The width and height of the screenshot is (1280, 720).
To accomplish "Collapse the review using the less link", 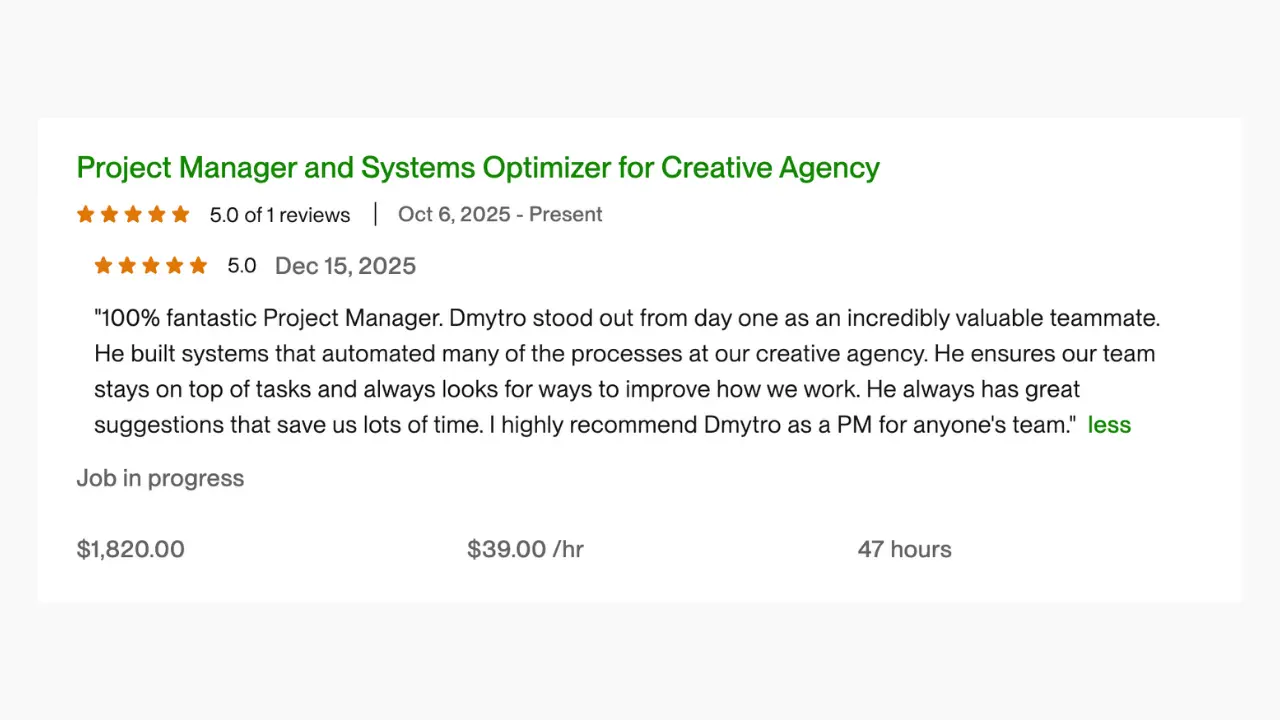I will point(1109,424).
